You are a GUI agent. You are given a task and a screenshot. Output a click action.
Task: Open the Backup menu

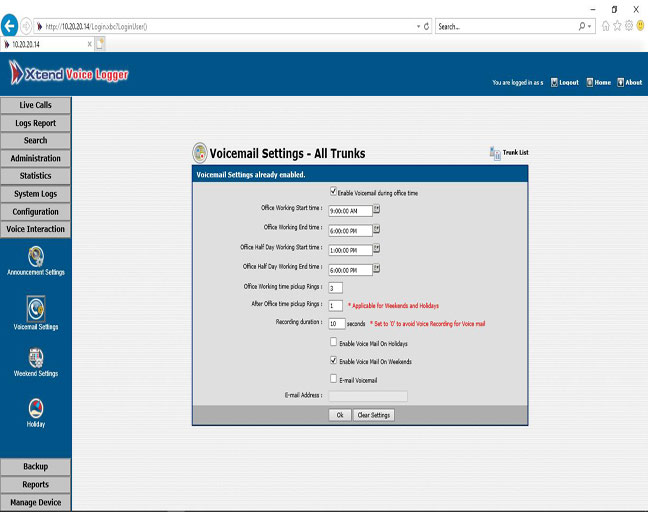[x=36, y=467]
